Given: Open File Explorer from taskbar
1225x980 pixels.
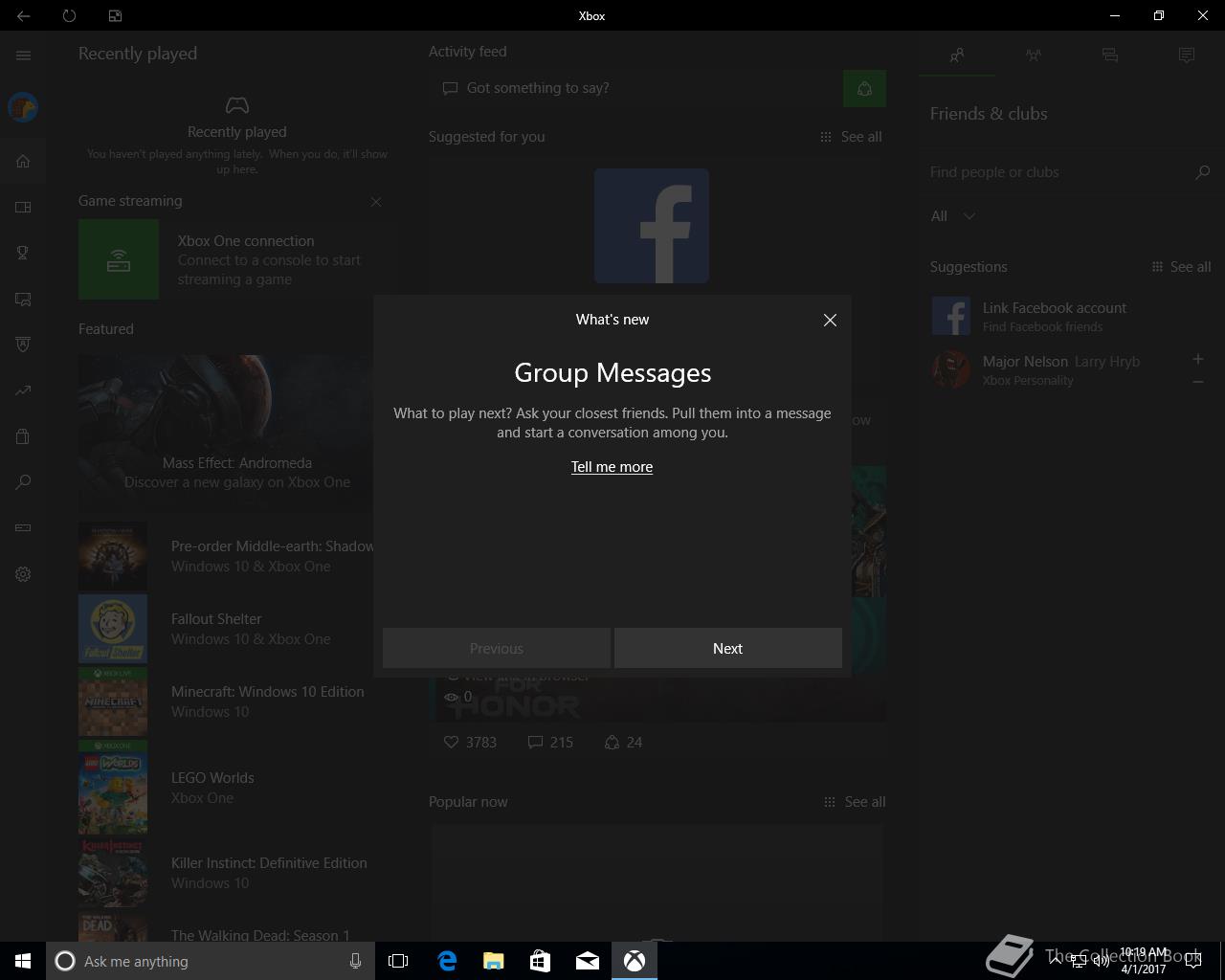Looking at the screenshot, I should (x=494, y=961).
